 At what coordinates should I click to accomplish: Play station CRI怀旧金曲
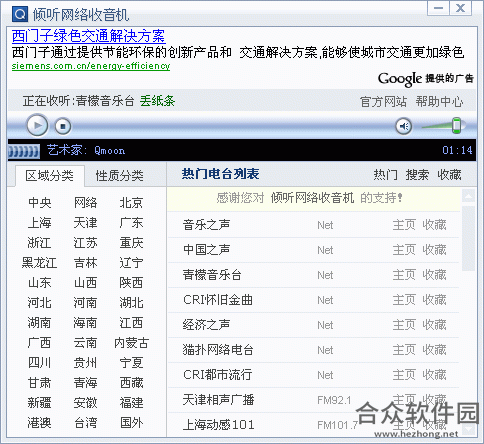218,300
